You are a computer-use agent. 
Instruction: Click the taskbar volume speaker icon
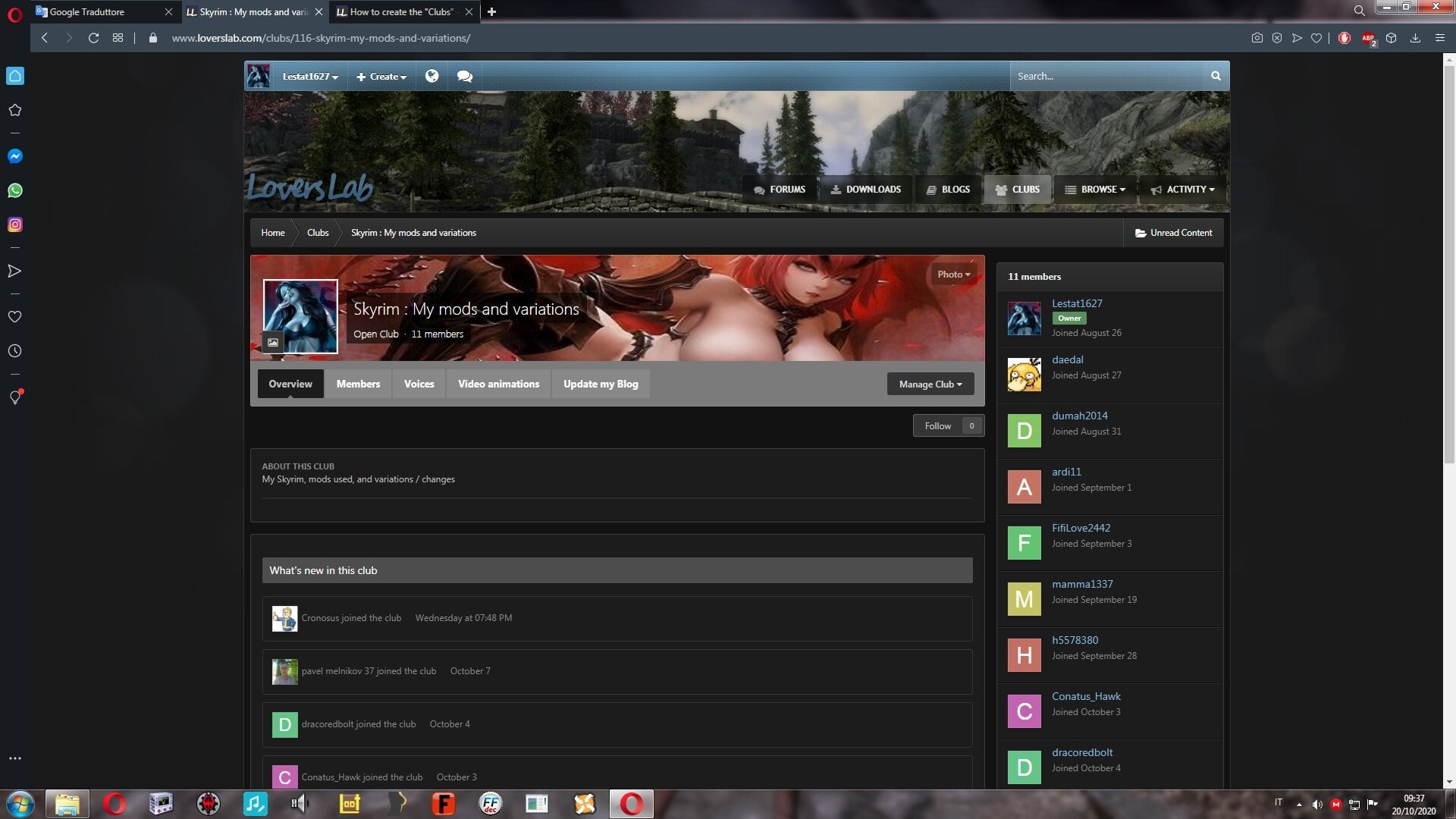point(1316,804)
